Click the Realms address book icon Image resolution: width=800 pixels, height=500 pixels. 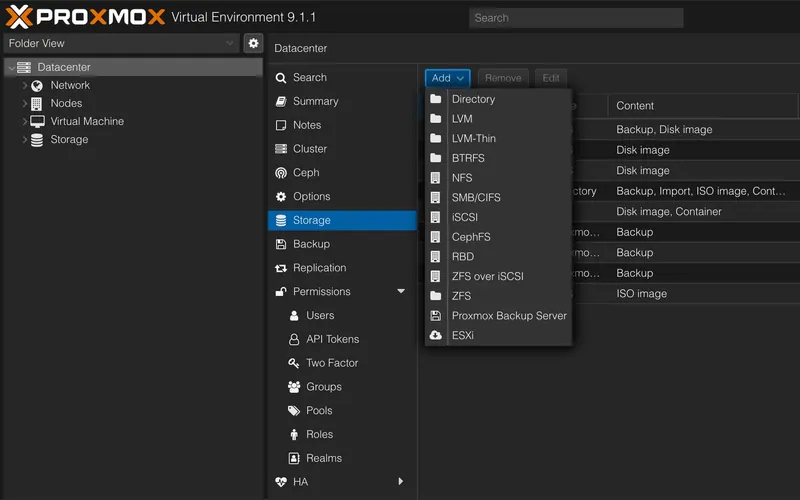pyautogui.click(x=294, y=458)
